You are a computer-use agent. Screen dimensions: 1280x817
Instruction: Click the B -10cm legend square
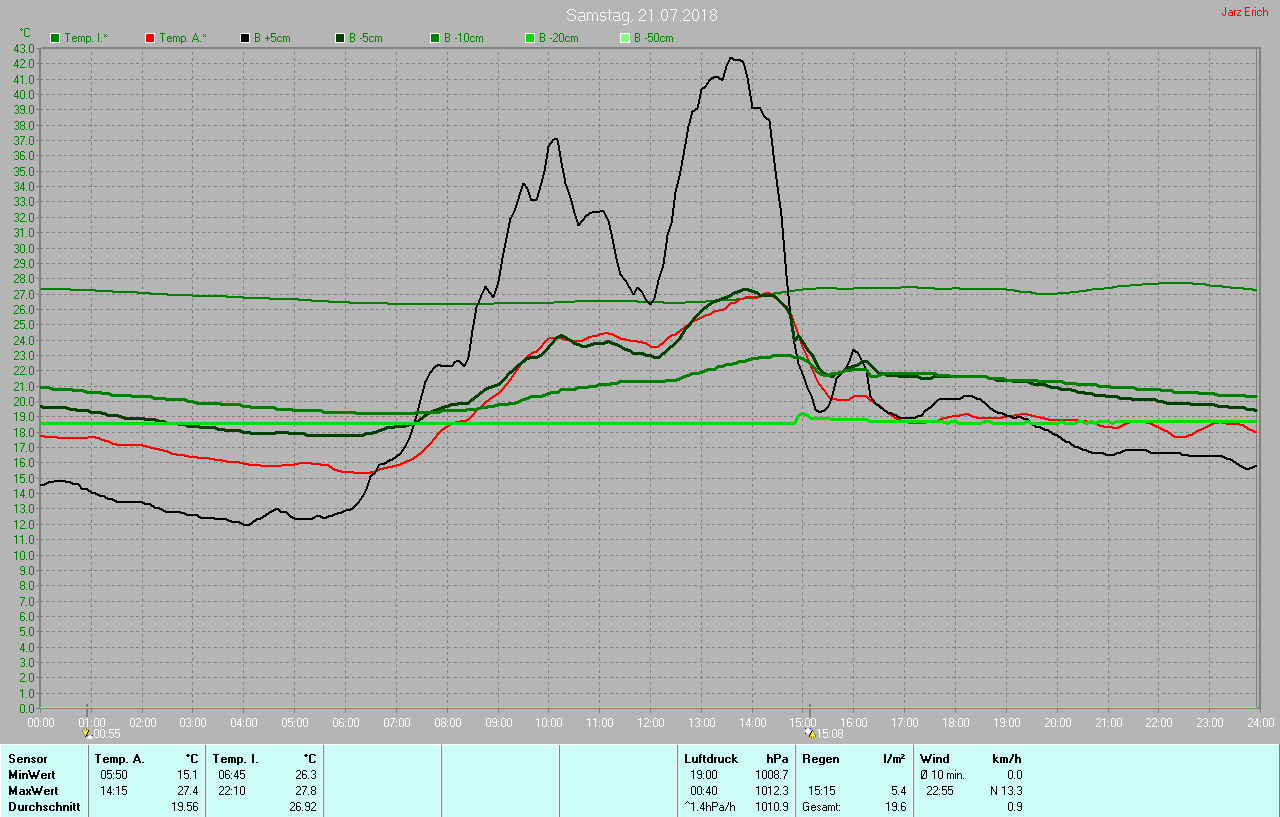point(435,38)
